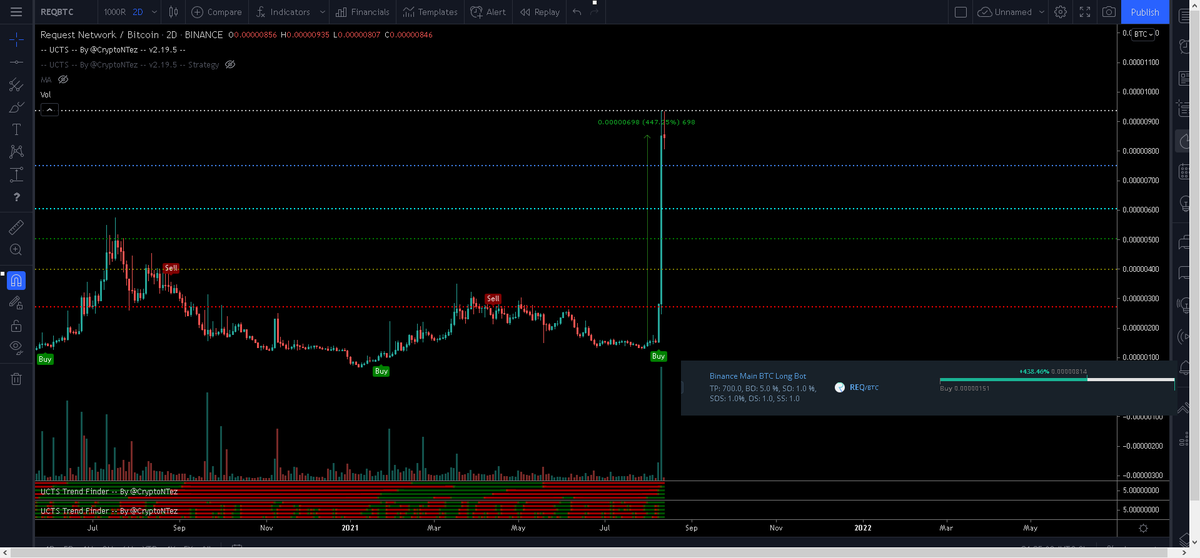Screen dimensions: 1200x558
Task: Open the hamburger main menu
Action: pyautogui.click(x=16, y=12)
